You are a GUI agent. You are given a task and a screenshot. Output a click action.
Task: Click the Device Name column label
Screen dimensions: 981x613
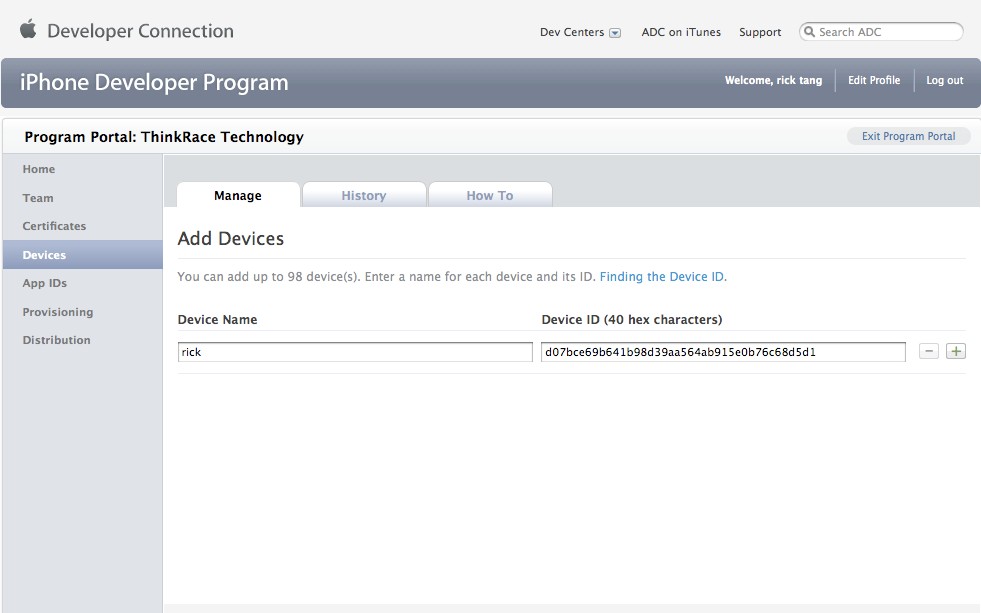coord(217,319)
